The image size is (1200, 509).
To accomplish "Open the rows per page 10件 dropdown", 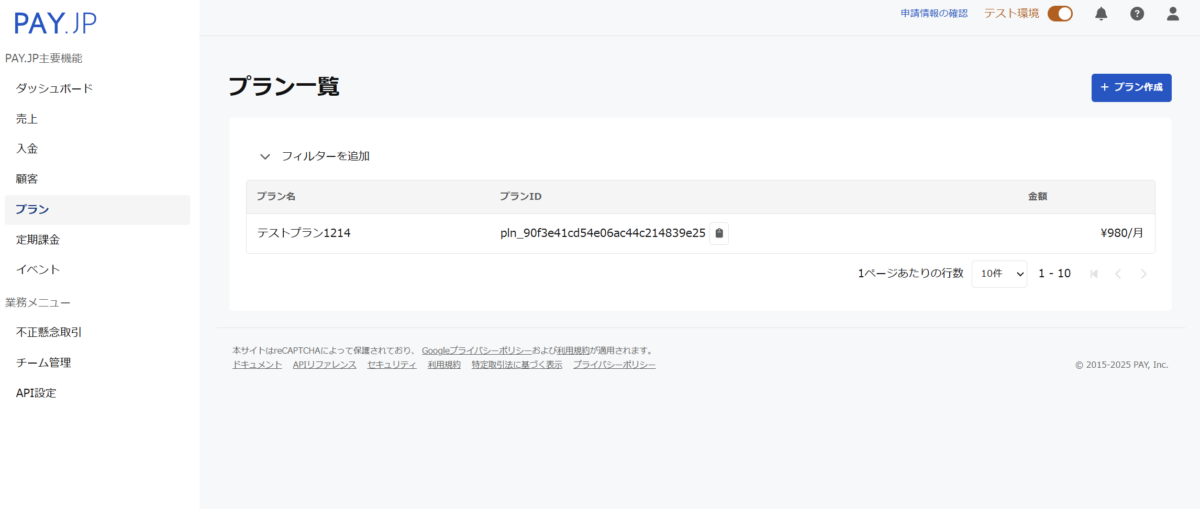I will tap(998, 273).
